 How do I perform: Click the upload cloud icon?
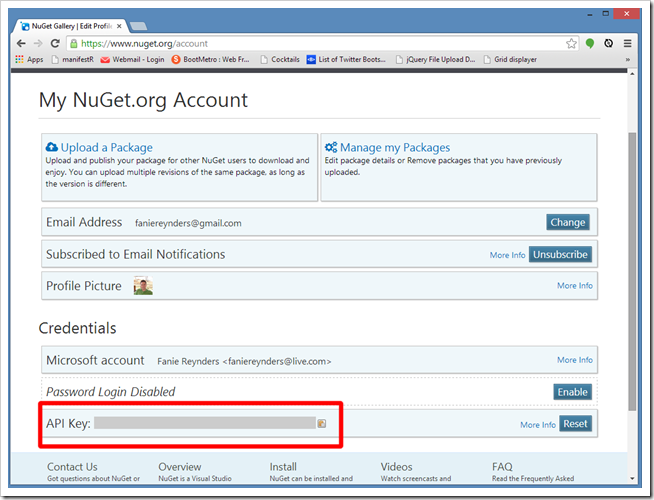[52, 147]
